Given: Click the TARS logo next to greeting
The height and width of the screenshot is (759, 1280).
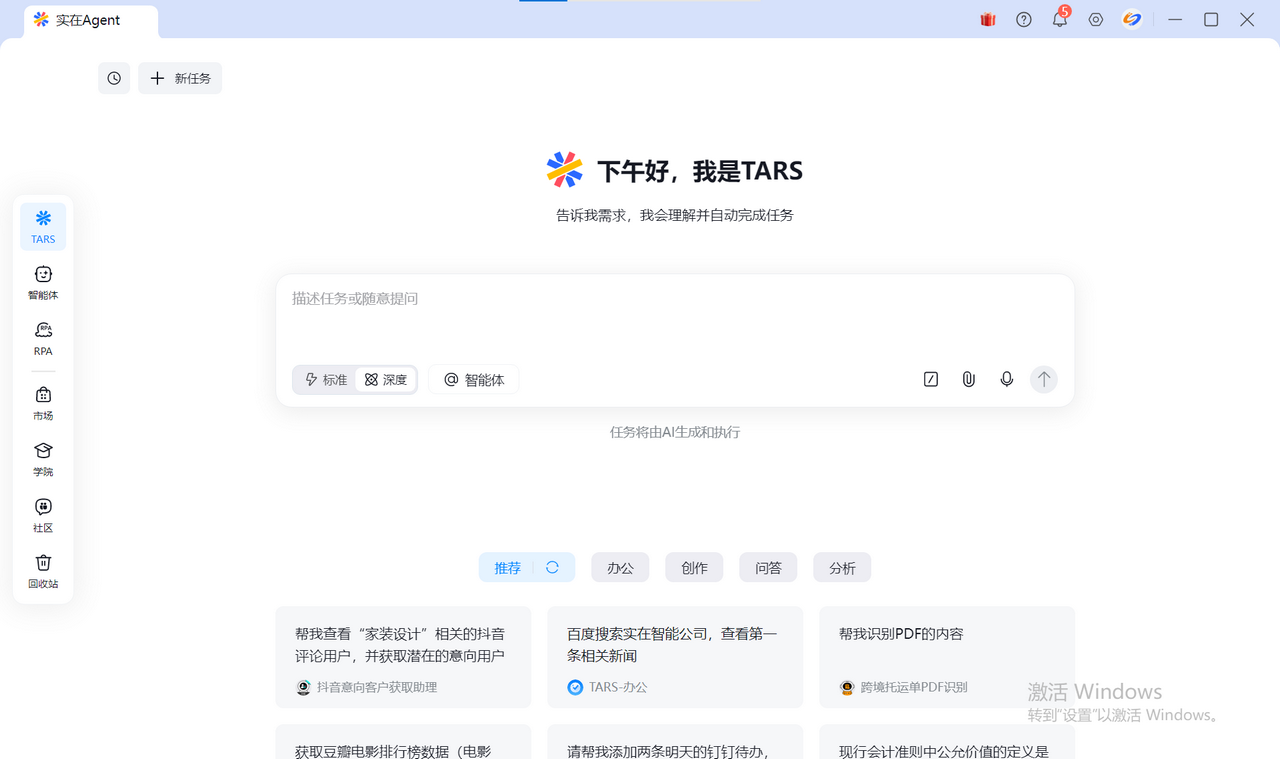Looking at the screenshot, I should point(564,170).
